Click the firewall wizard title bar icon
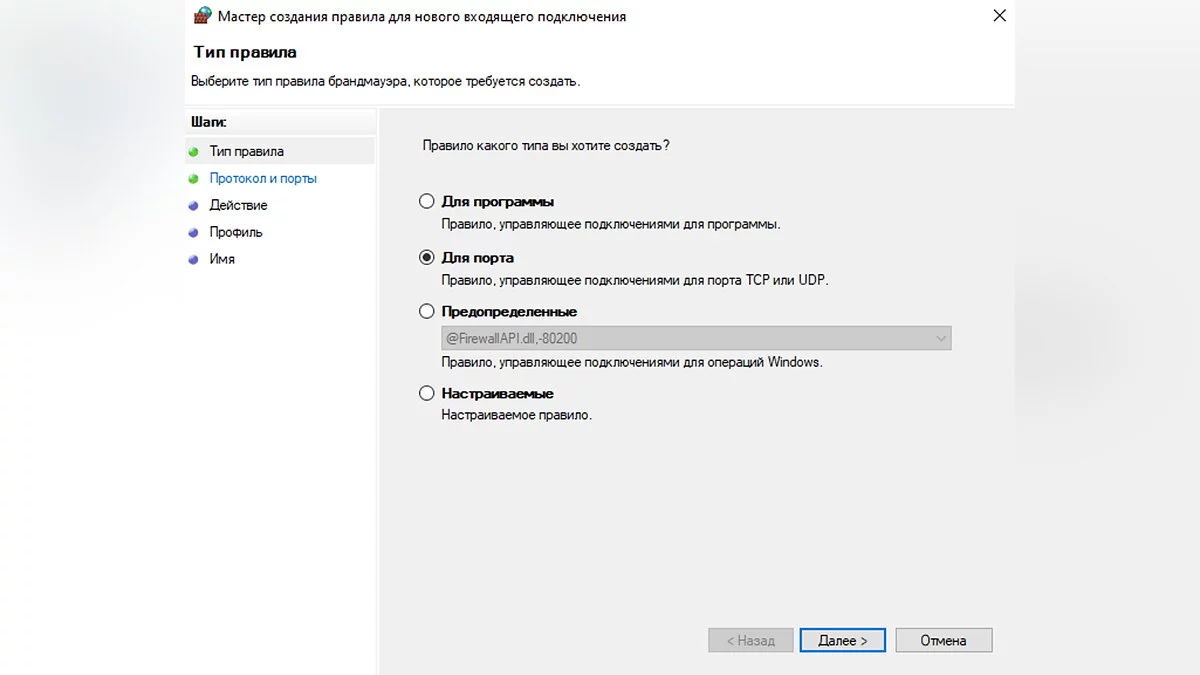 pos(202,16)
